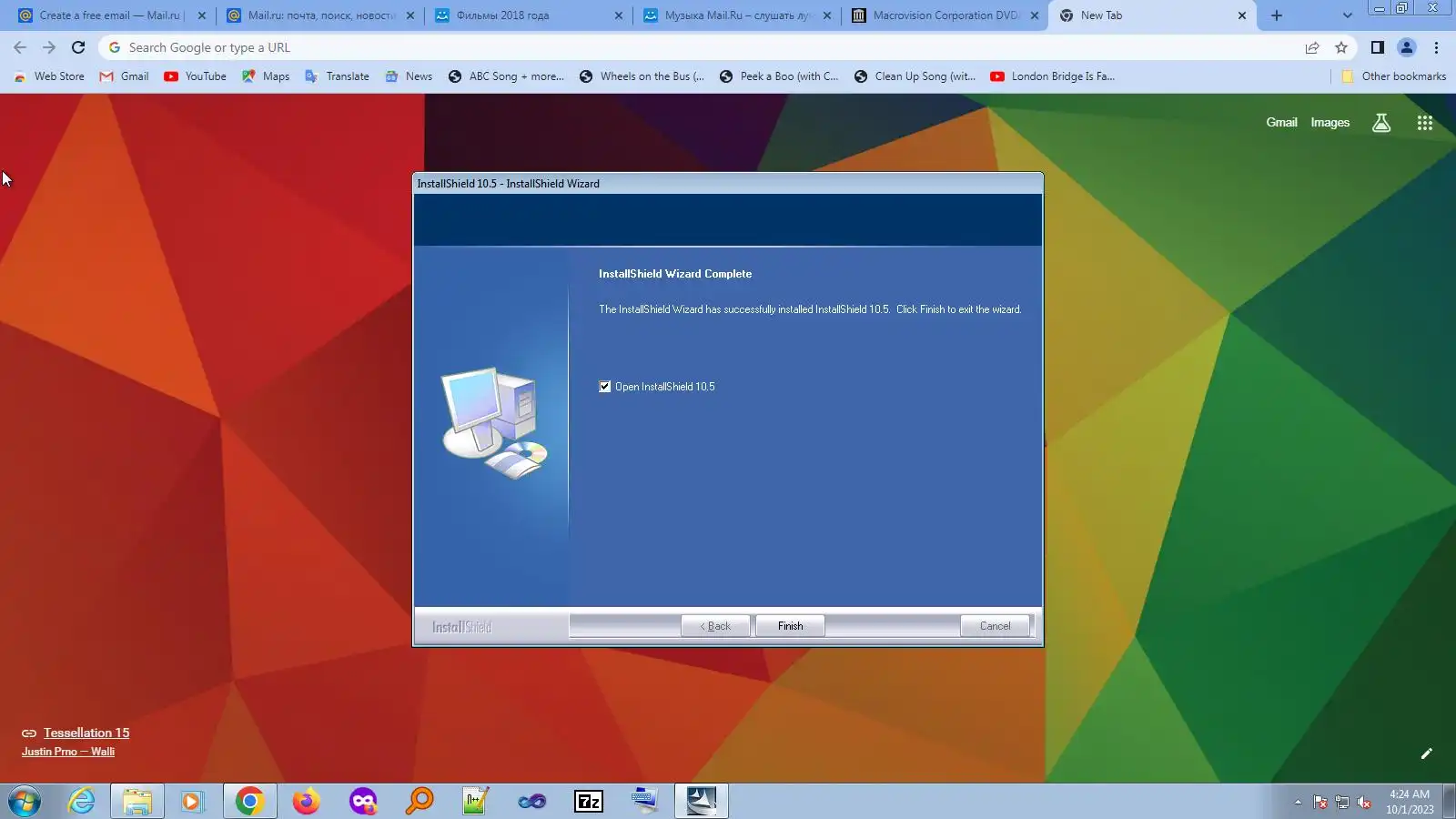
Task: Open the Chrome profile menu
Action: pos(1407,47)
